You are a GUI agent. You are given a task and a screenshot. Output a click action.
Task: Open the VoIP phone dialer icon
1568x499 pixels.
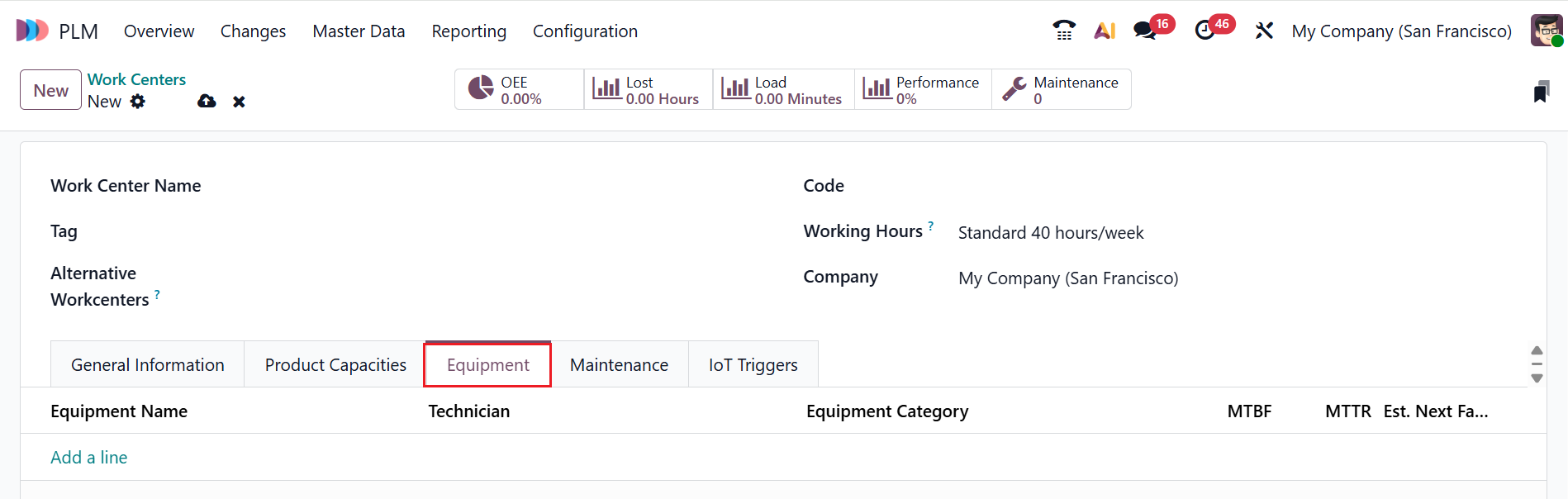1064,31
